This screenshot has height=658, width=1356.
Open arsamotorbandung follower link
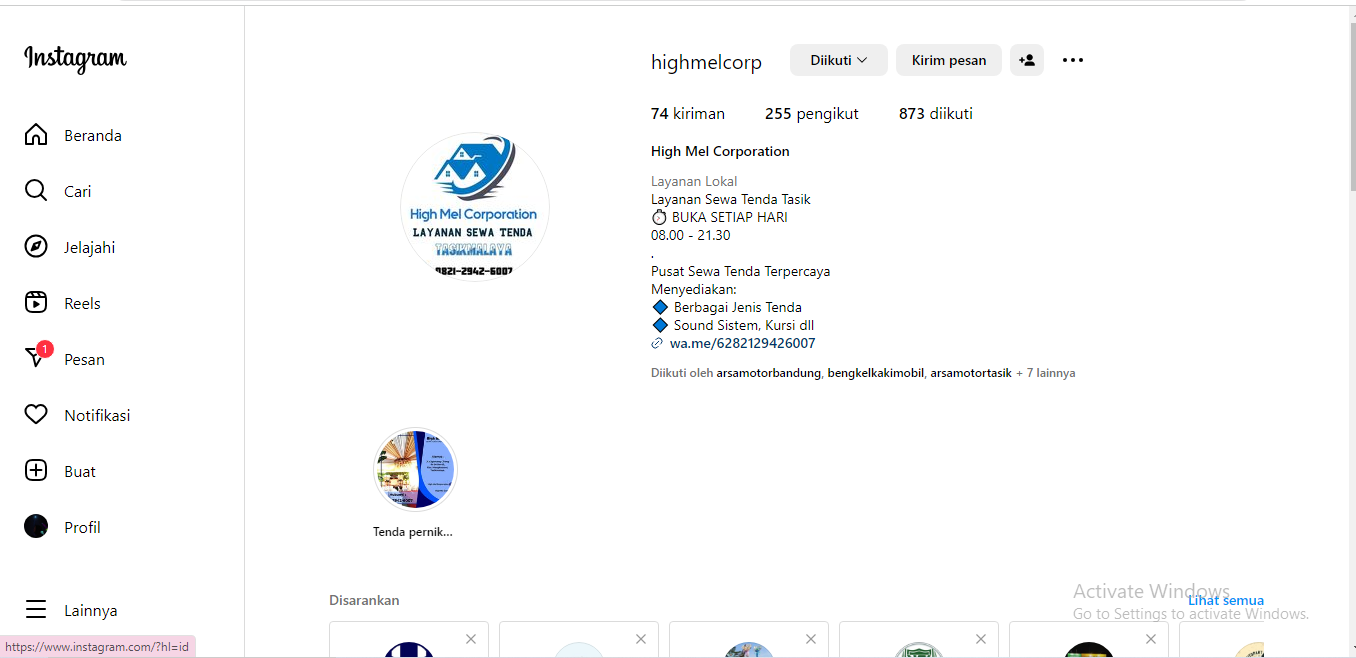[768, 373]
